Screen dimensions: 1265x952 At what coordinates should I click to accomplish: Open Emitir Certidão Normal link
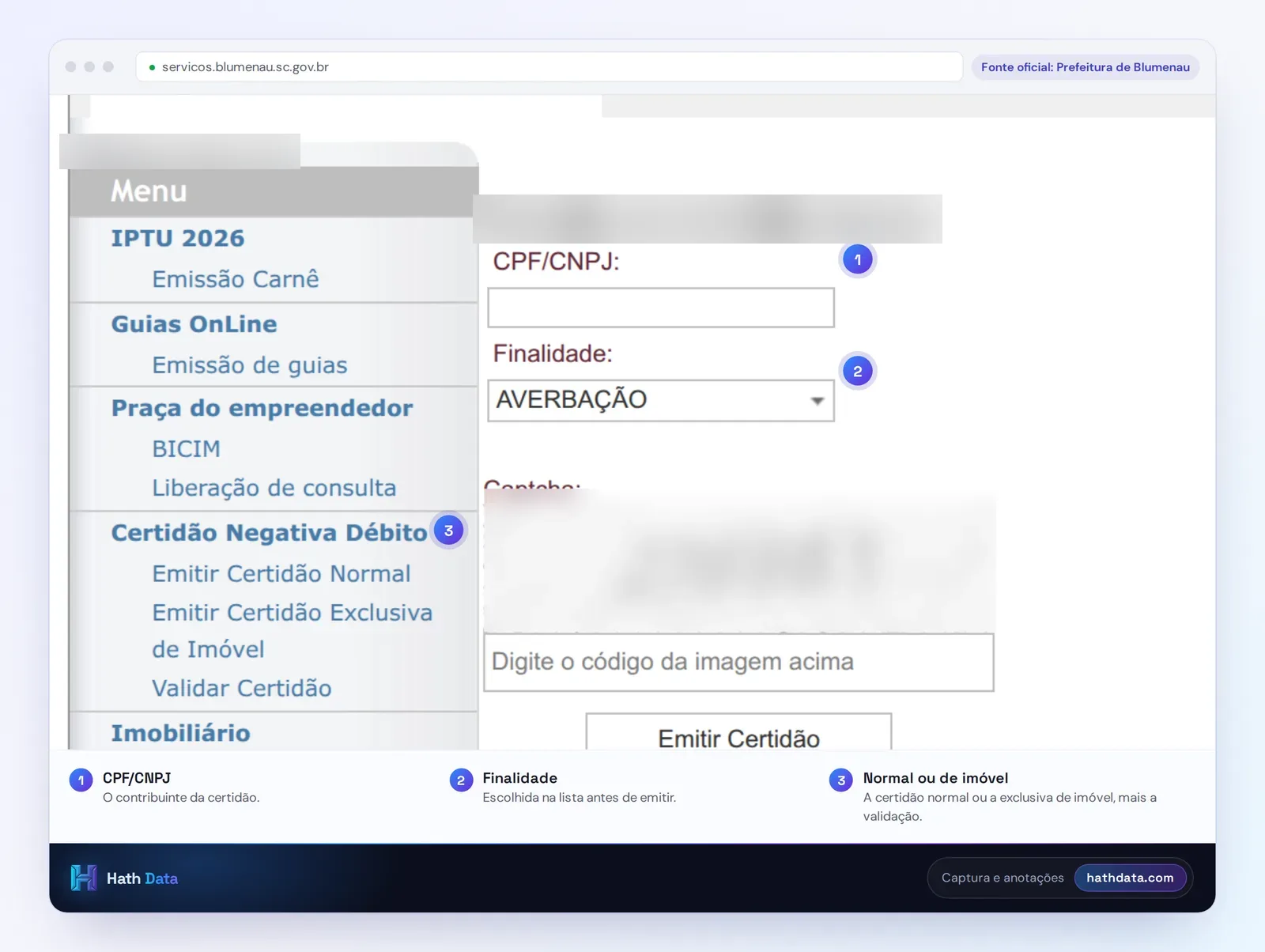pyautogui.click(x=281, y=574)
